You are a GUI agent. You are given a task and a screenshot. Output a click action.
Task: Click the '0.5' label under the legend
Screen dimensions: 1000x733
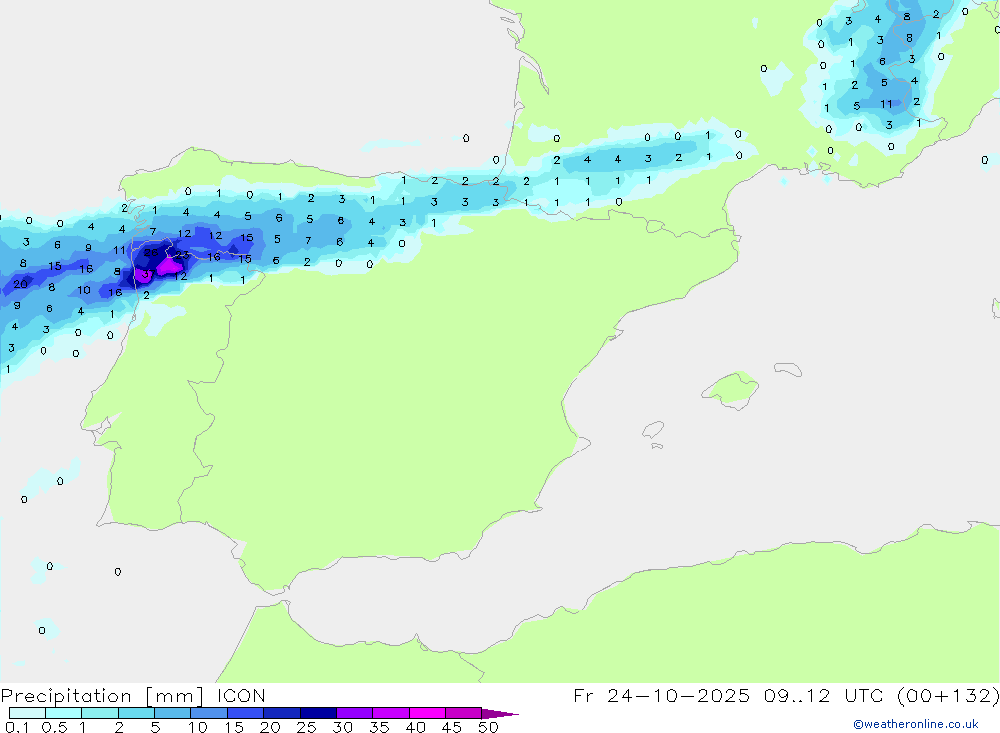tap(54, 727)
